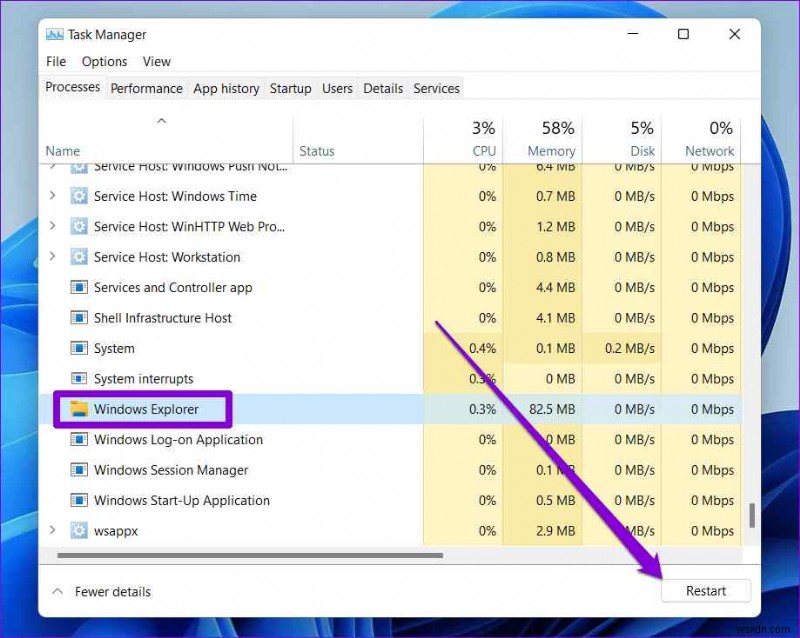Click the Shell Infrastructure Host icon
The height and width of the screenshot is (638, 800).
point(79,318)
